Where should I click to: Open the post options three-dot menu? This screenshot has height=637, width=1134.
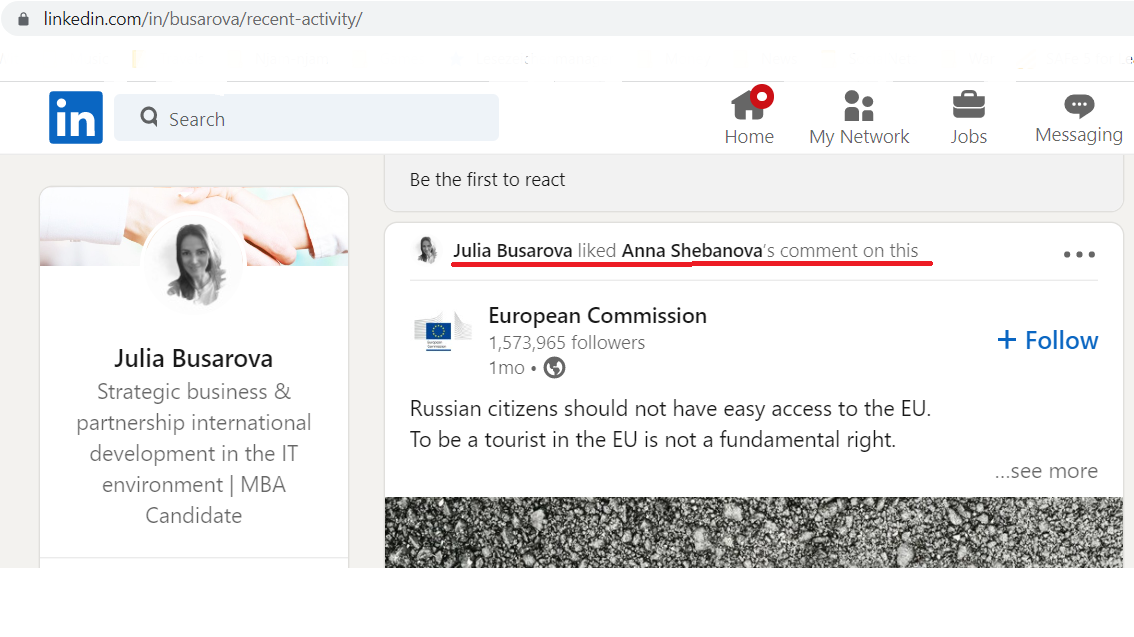click(x=1079, y=254)
